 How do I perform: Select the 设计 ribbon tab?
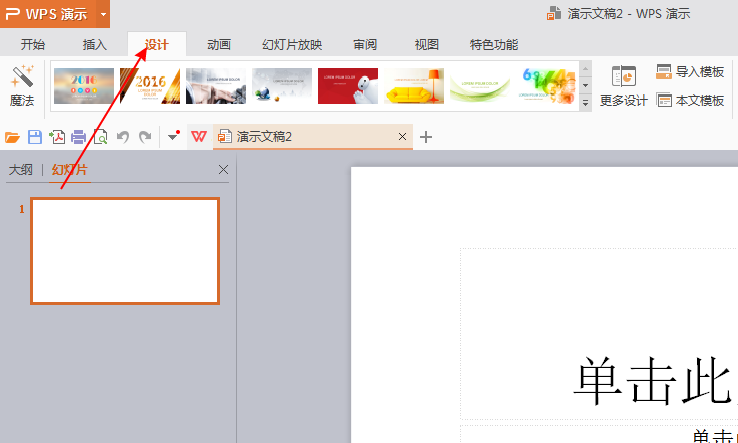pyautogui.click(x=157, y=45)
